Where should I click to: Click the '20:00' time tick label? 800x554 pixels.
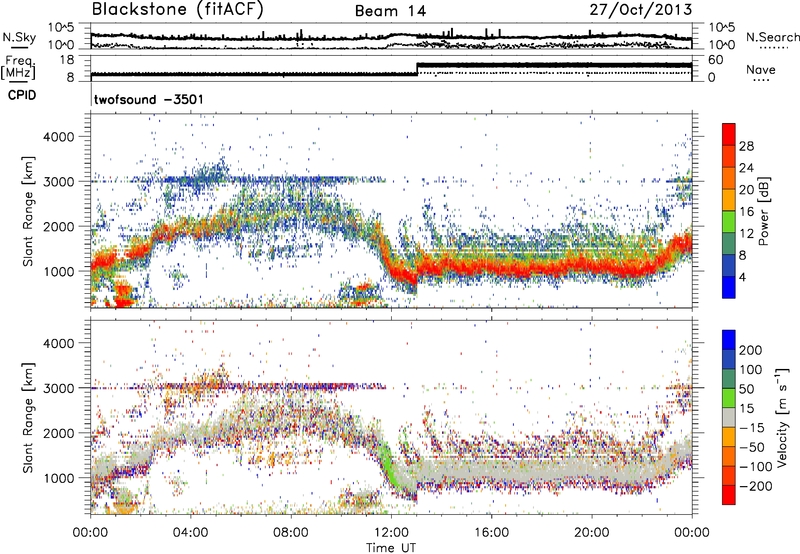tap(592, 533)
